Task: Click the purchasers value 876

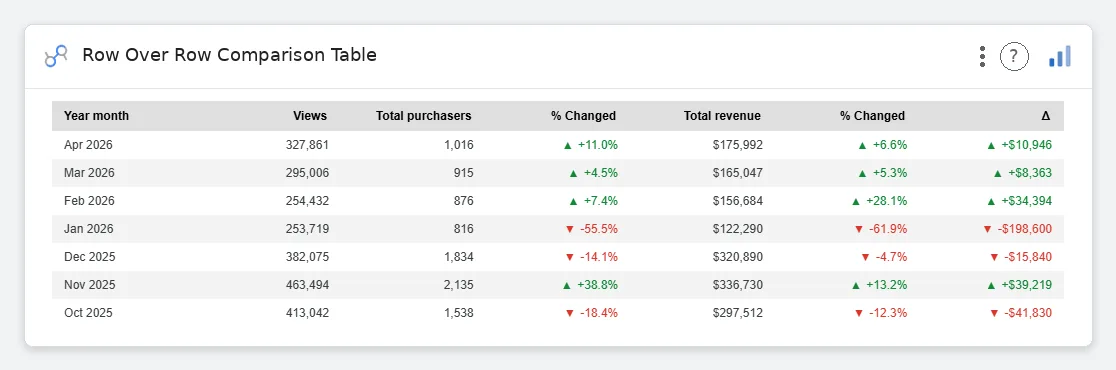Action: coord(463,201)
